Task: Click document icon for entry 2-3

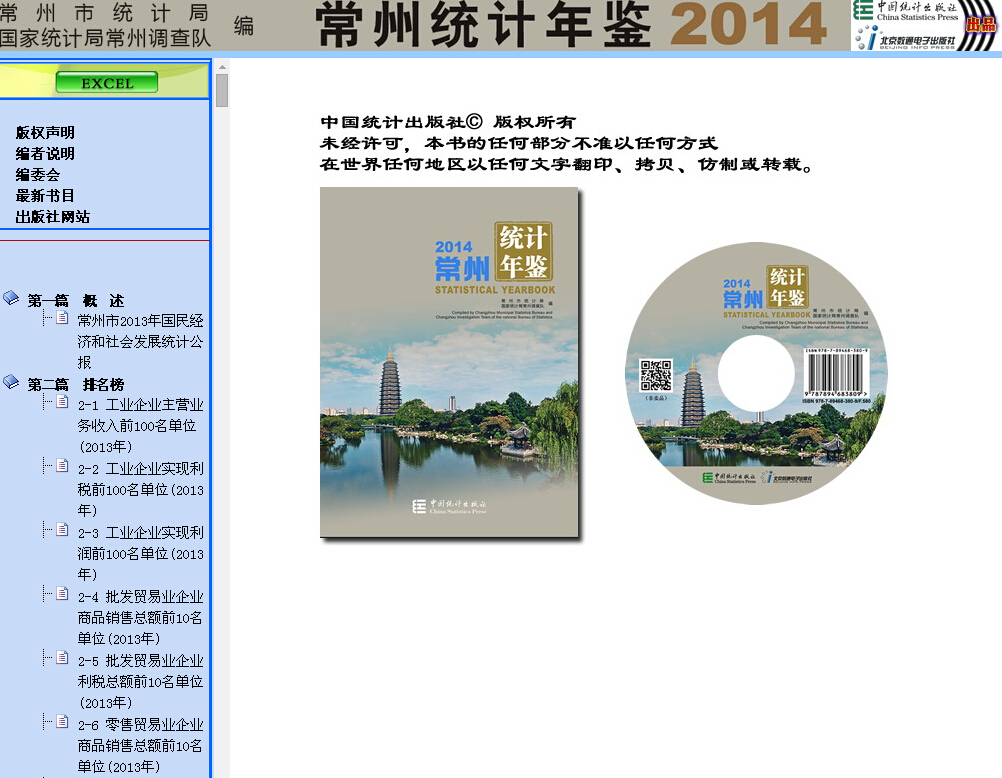Action: coord(62,529)
